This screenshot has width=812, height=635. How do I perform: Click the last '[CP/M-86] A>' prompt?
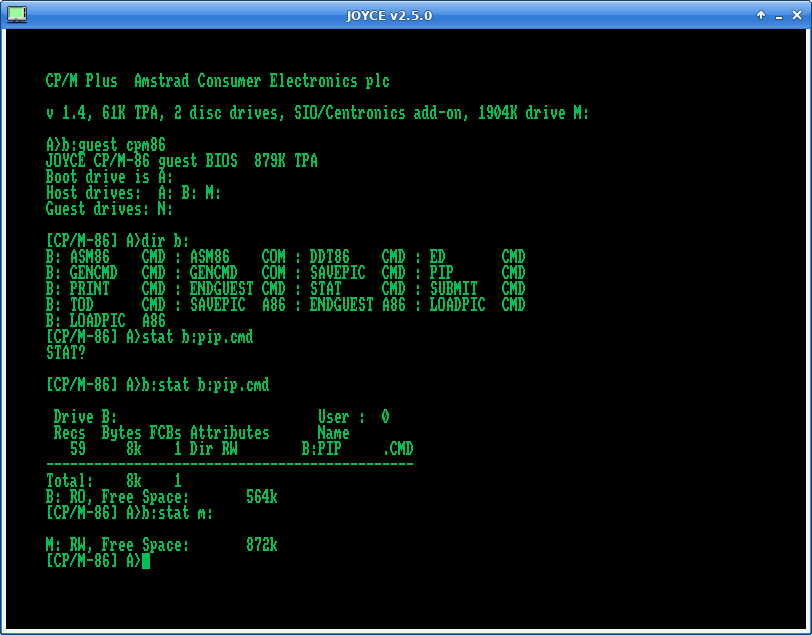(94, 561)
